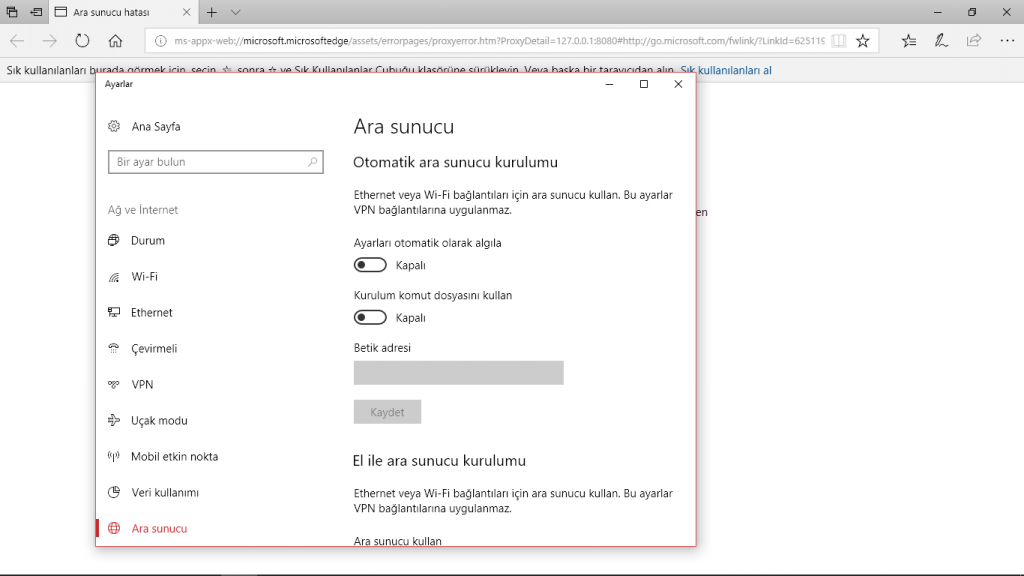1024x576 pixels.
Task: Show the tab list dropdown chevron
Action: click(x=236, y=12)
